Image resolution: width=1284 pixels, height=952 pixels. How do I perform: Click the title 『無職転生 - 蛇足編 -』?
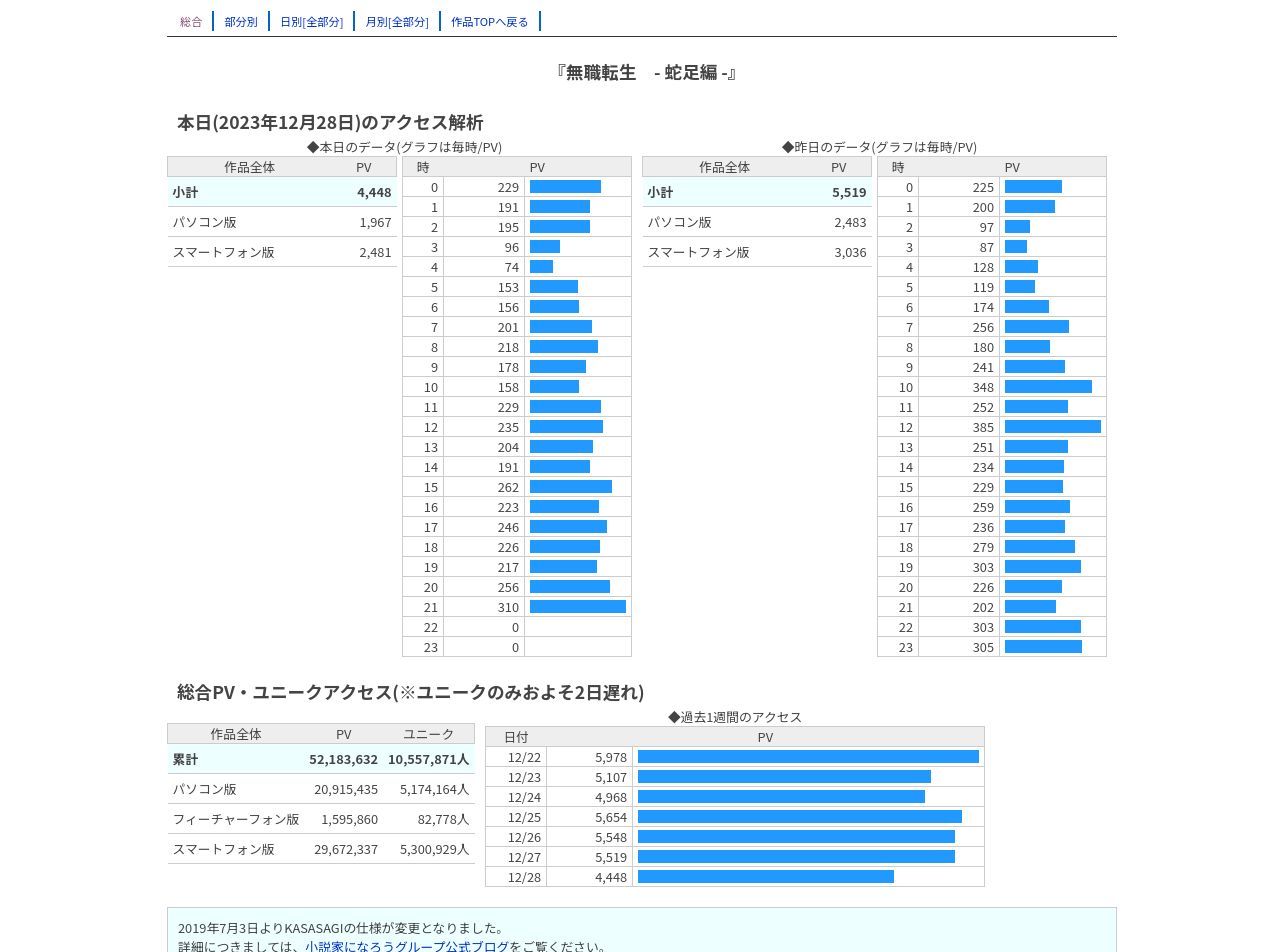coord(646,72)
